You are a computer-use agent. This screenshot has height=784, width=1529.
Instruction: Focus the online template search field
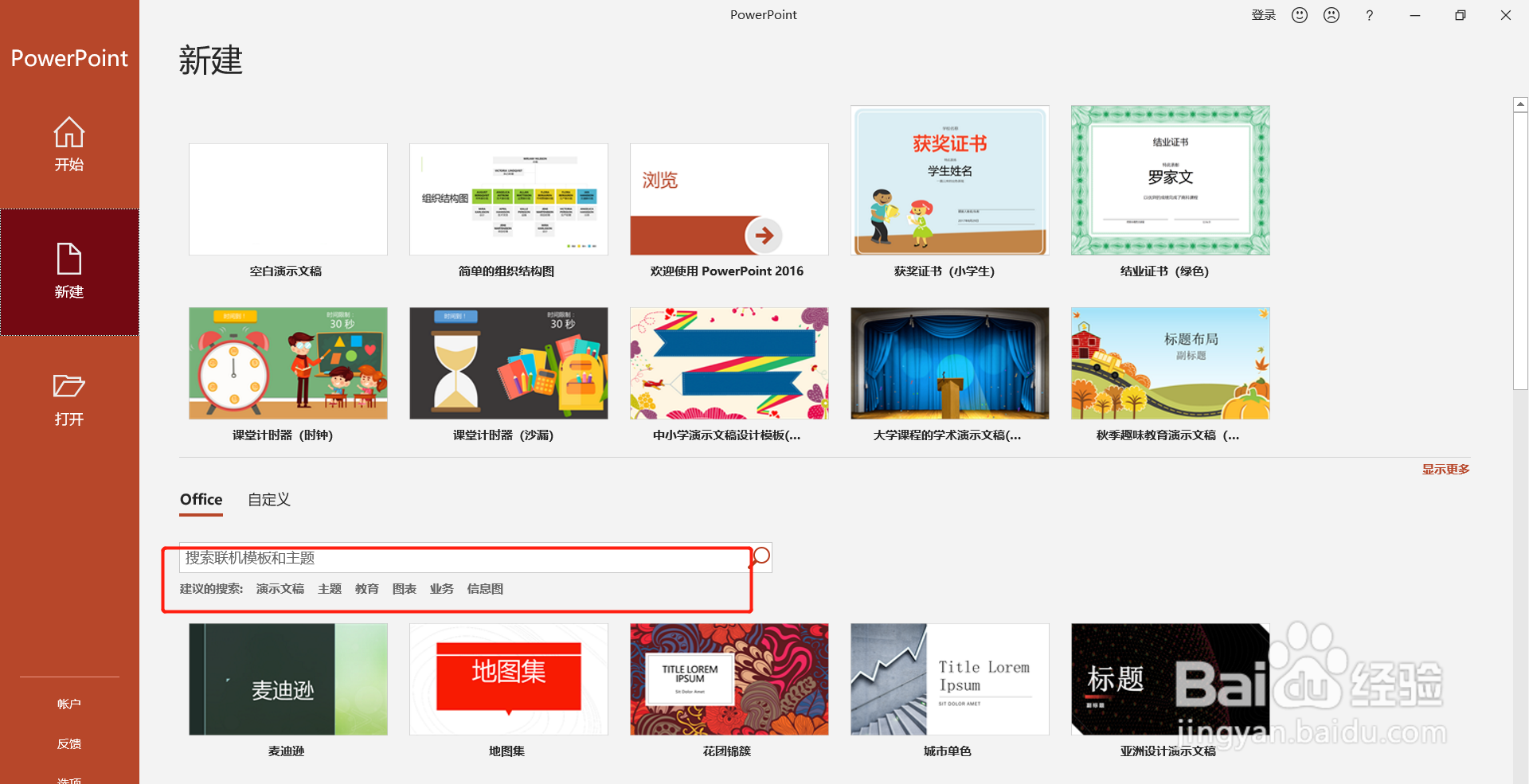click(466, 558)
